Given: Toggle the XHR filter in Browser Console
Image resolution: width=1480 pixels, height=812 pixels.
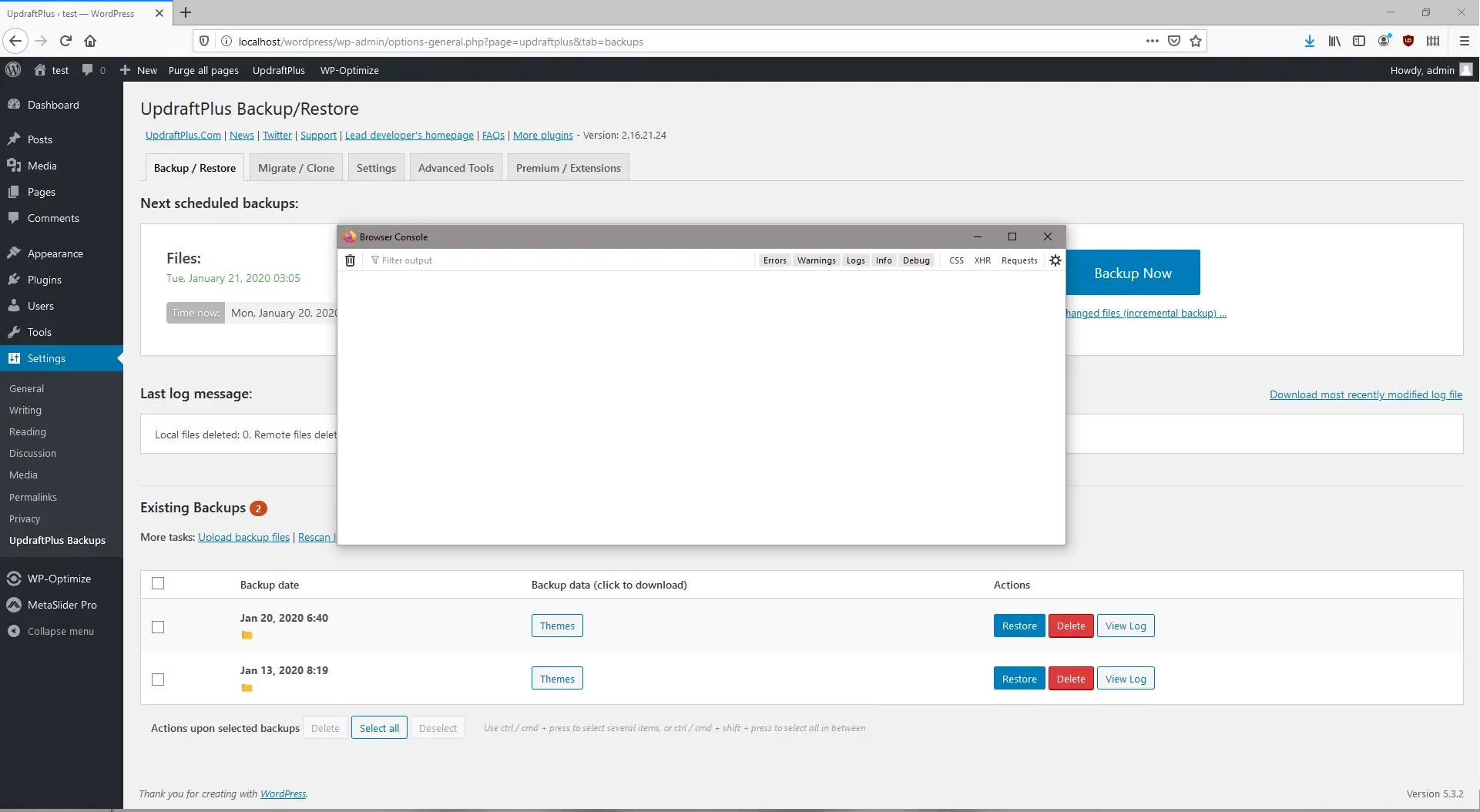Looking at the screenshot, I should (982, 260).
